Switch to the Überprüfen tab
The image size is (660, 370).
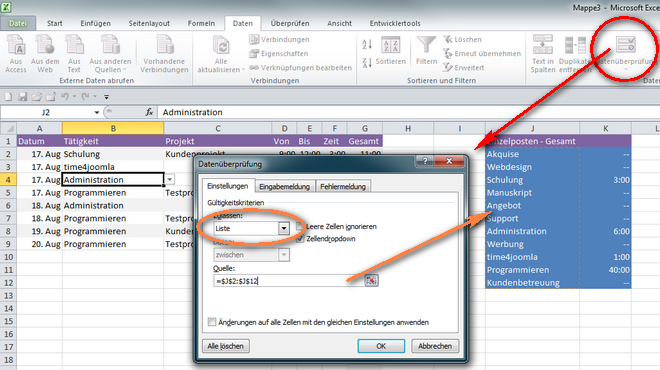click(290, 23)
